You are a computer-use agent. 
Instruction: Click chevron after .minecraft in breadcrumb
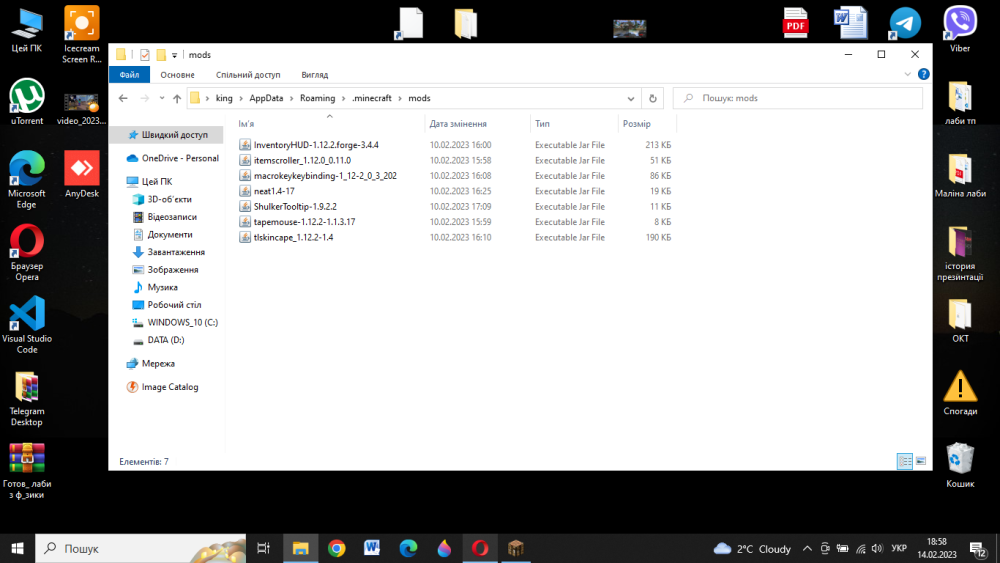click(x=400, y=98)
